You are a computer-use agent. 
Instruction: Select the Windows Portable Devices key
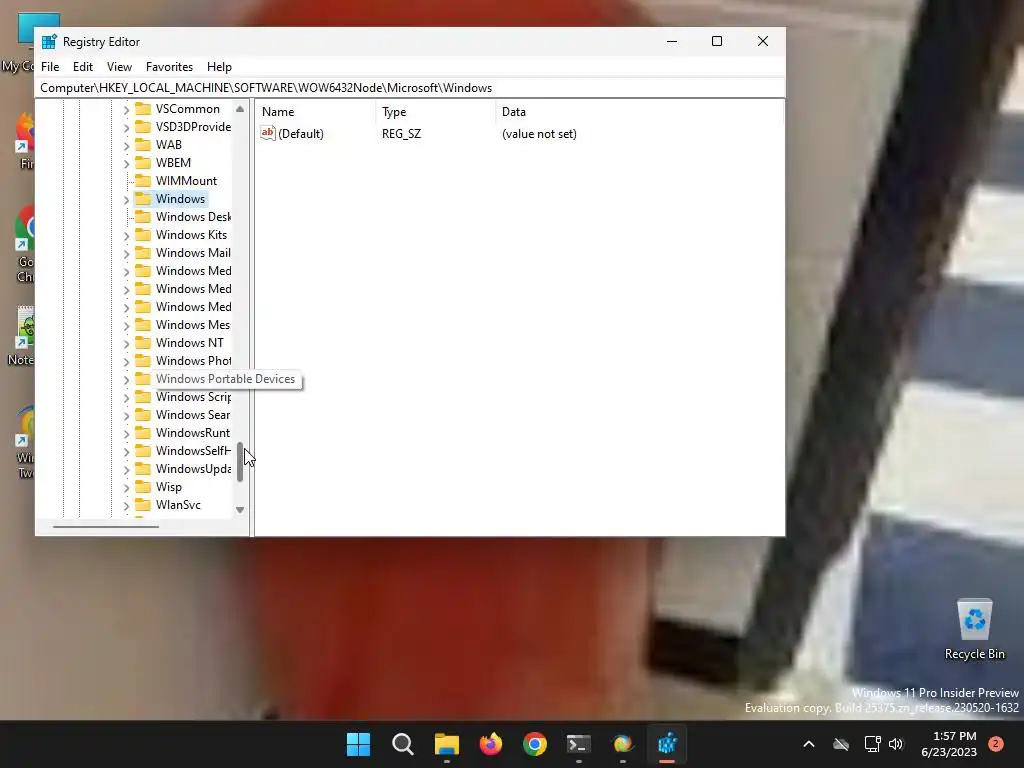point(225,379)
